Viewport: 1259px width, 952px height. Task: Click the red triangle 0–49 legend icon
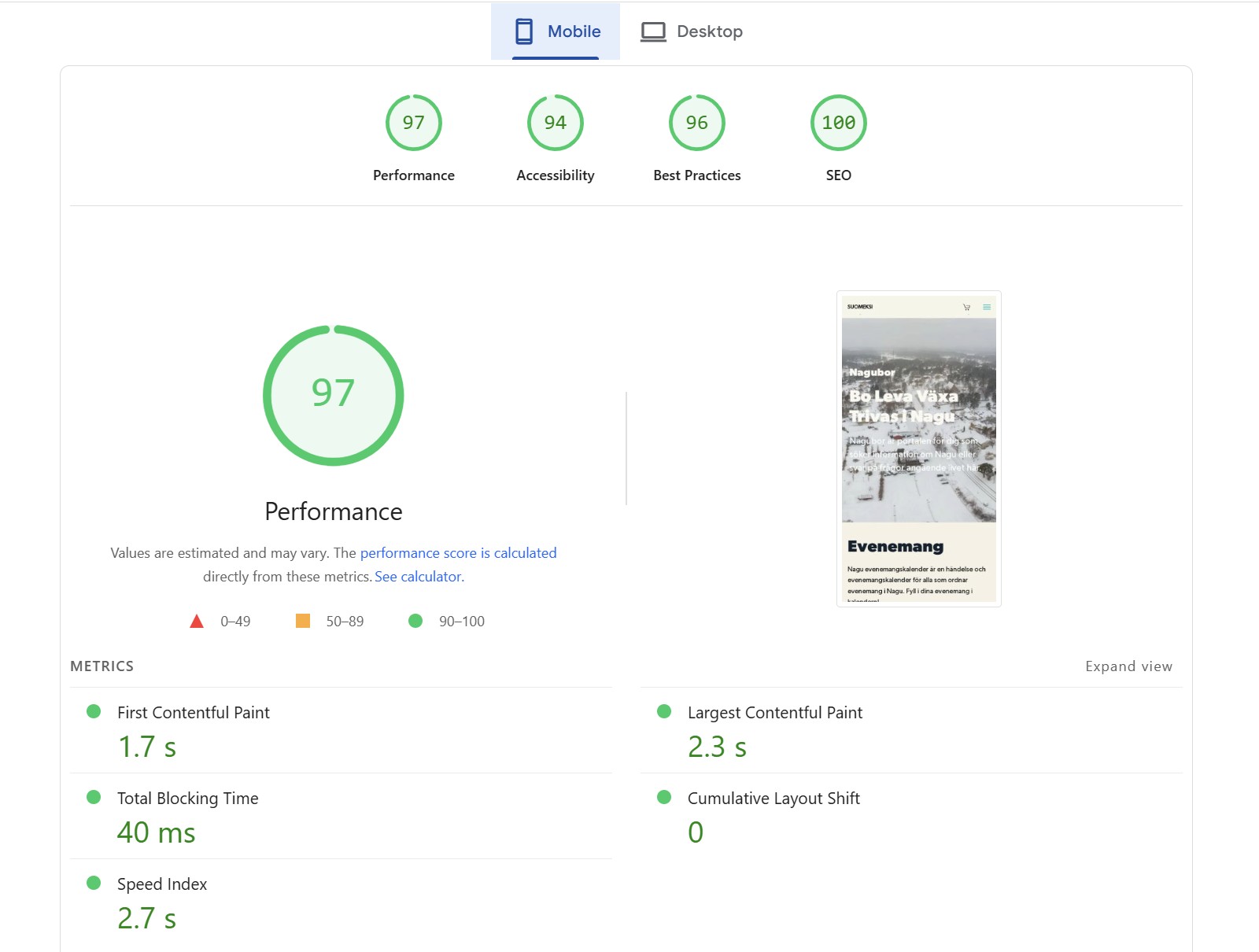pyautogui.click(x=197, y=622)
